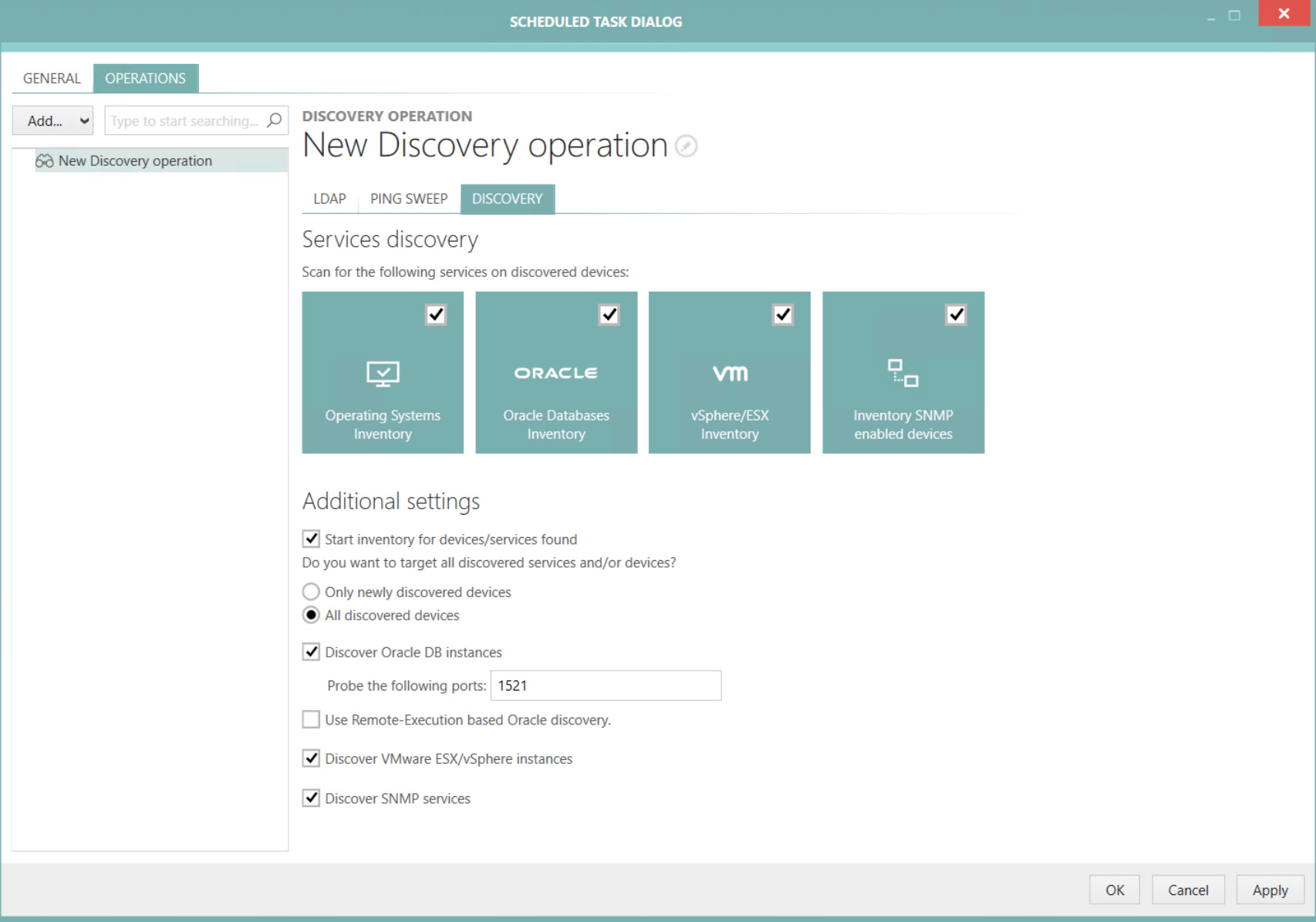The height and width of the screenshot is (922, 1316).
Task: Uncheck the vSphere/ESX Inventory tile checkbox
Action: point(782,314)
